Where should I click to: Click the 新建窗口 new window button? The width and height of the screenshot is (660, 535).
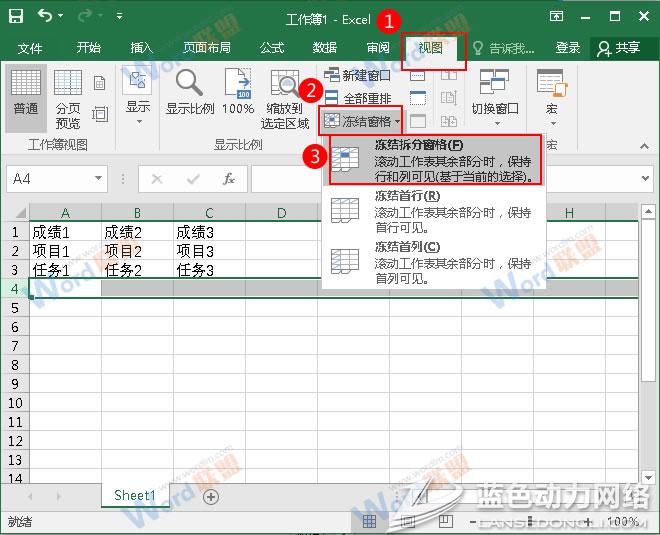coord(358,75)
